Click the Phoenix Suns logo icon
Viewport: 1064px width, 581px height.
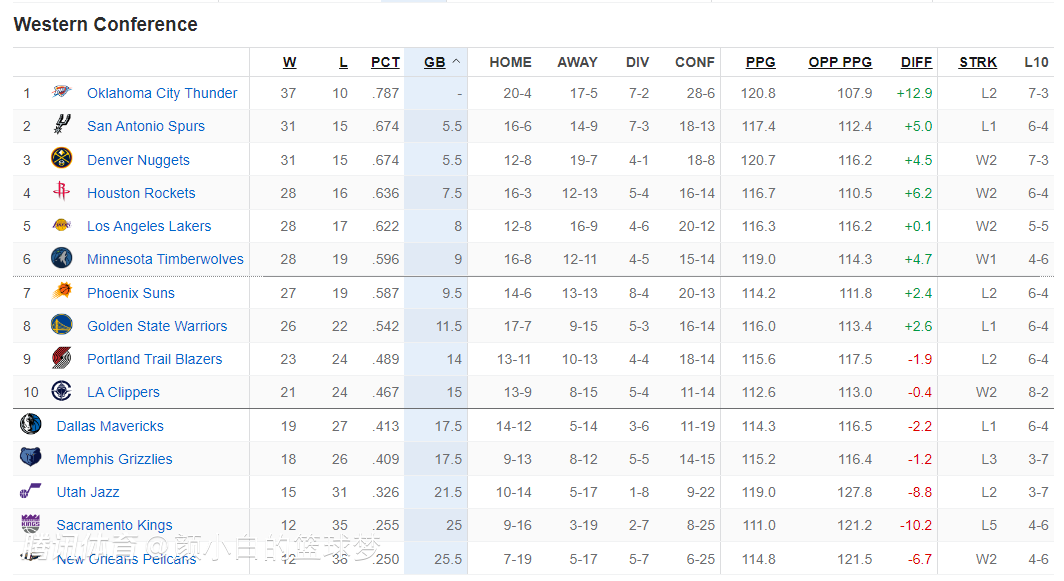pyautogui.click(x=61, y=293)
